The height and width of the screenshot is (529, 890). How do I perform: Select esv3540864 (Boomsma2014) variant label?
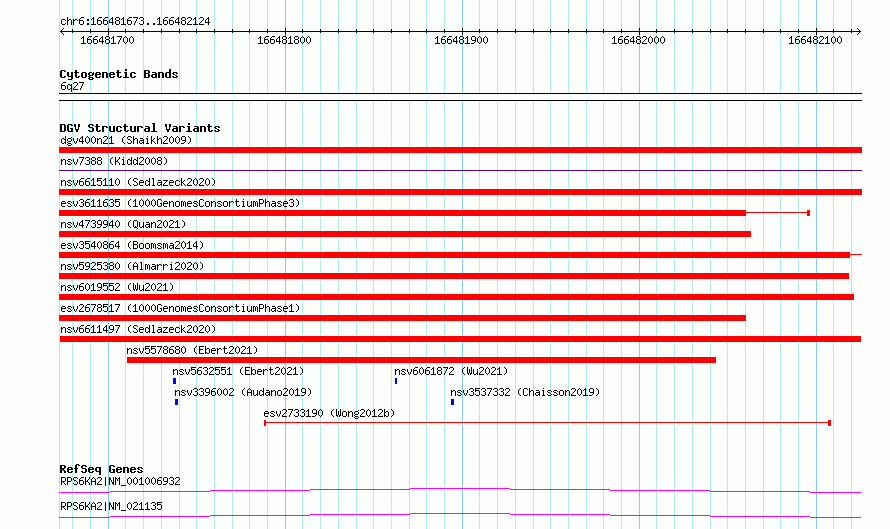point(132,245)
